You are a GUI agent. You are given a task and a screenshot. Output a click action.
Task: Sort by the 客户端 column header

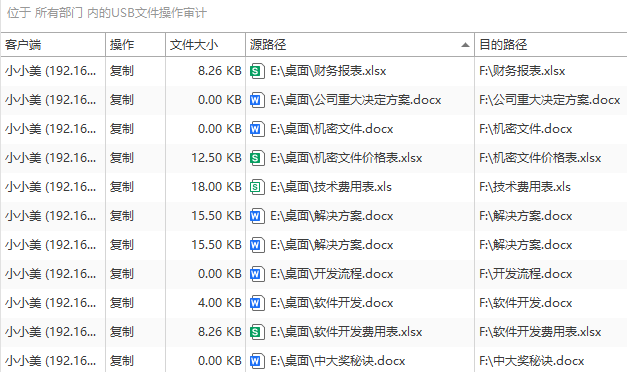coord(53,44)
